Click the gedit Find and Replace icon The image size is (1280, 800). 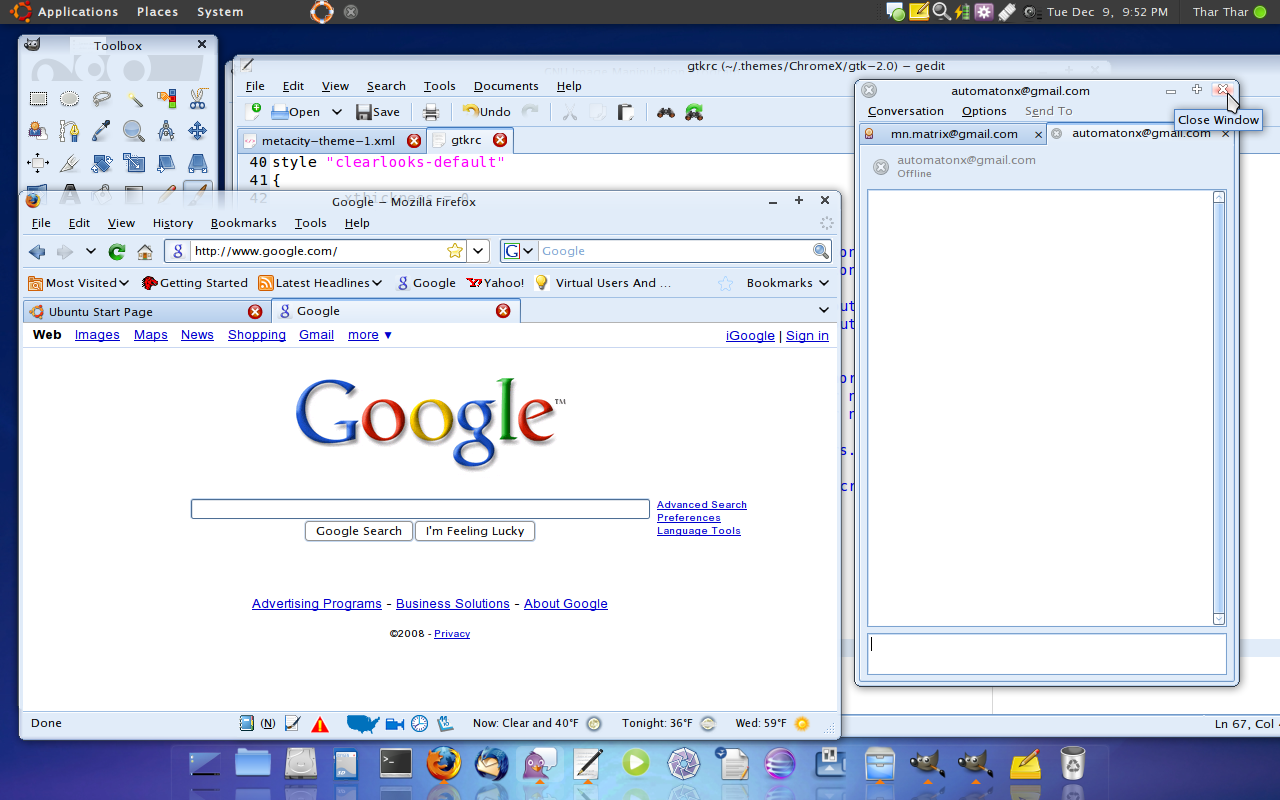click(693, 112)
